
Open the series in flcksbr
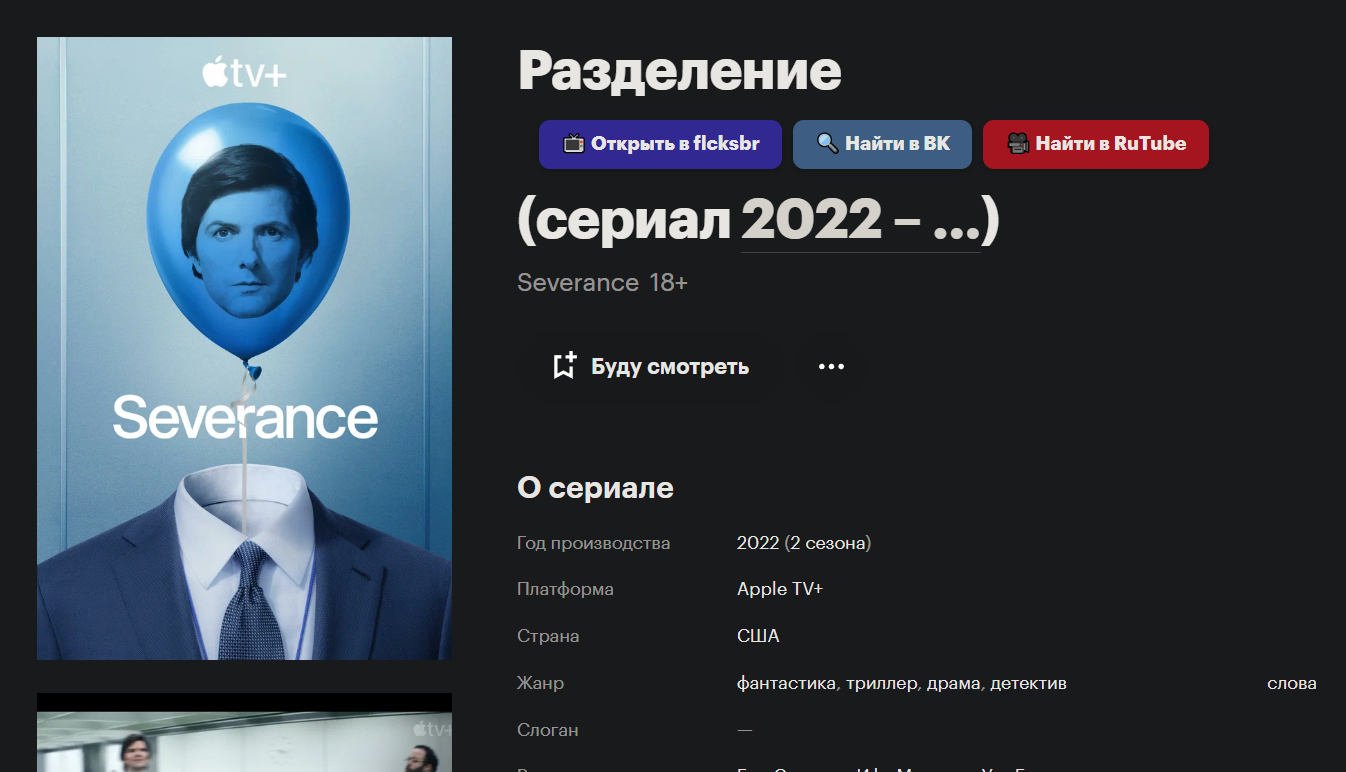(660, 144)
